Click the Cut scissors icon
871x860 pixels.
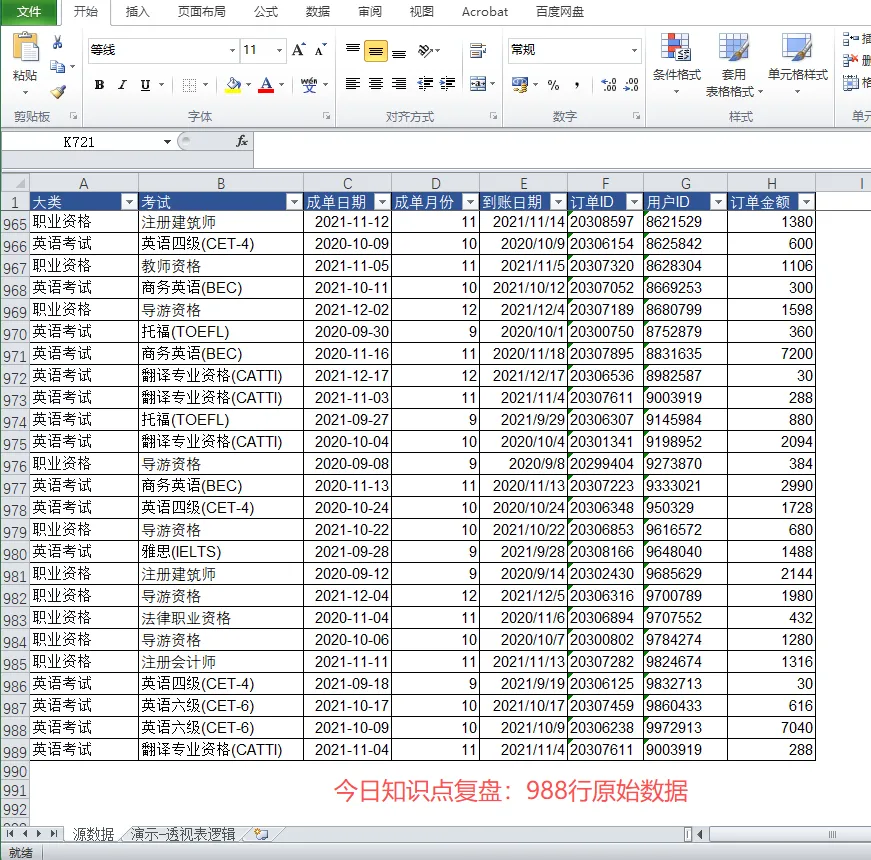(x=57, y=42)
